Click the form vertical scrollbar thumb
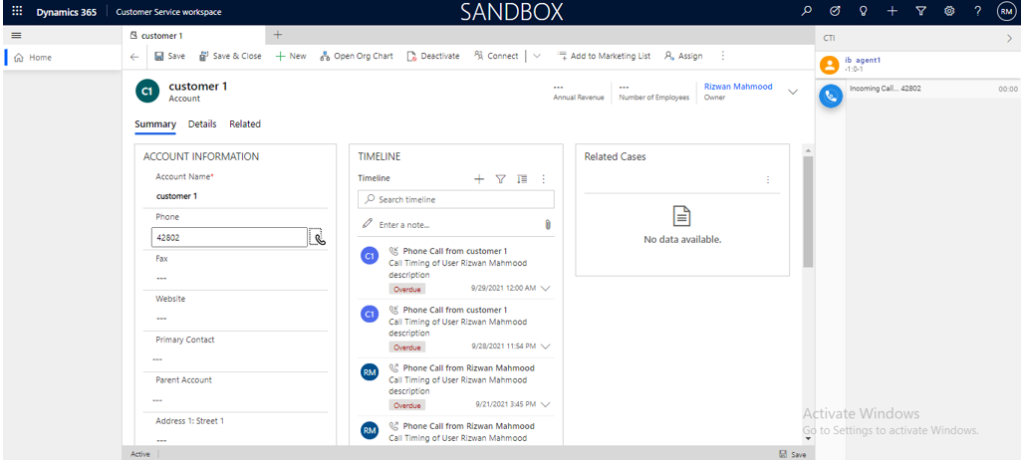This screenshot has height=460, width=1024. pos(808,212)
